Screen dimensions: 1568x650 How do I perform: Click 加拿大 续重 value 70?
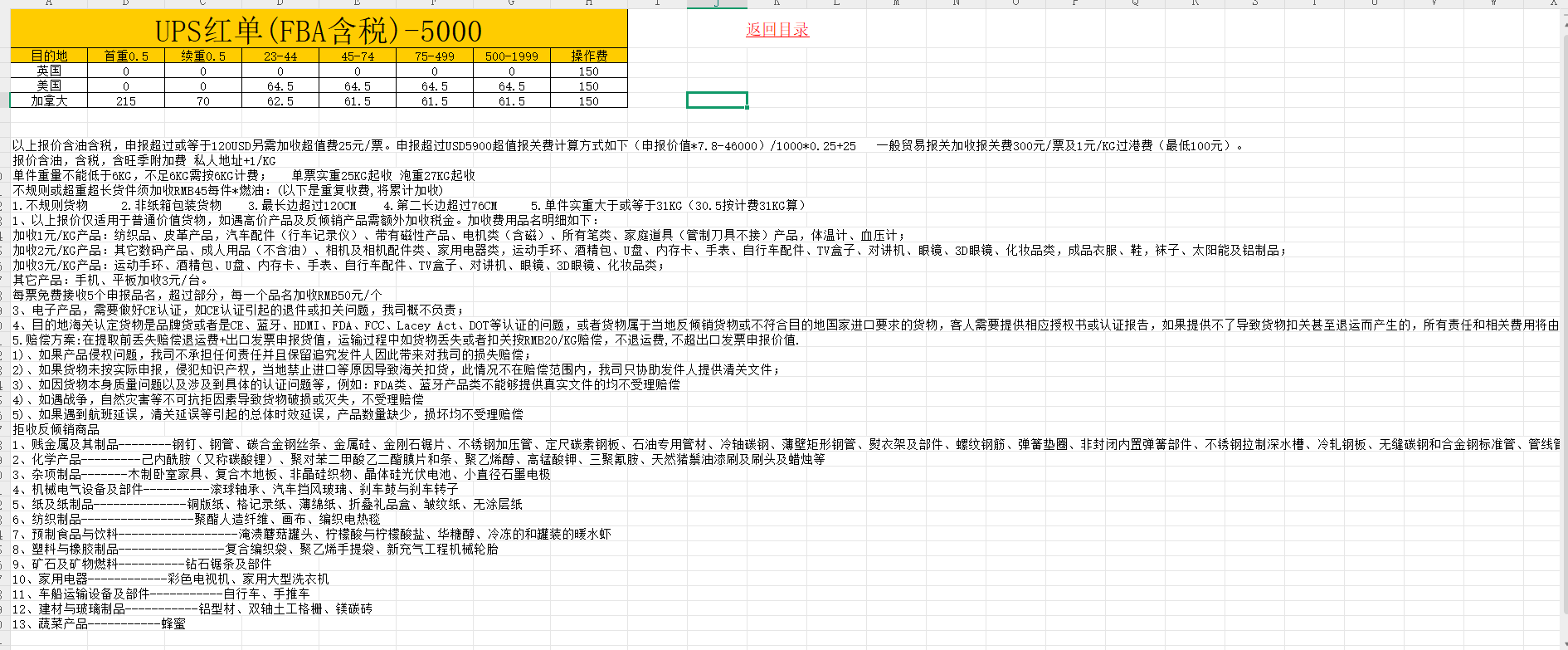pyautogui.click(x=203, y=101)
